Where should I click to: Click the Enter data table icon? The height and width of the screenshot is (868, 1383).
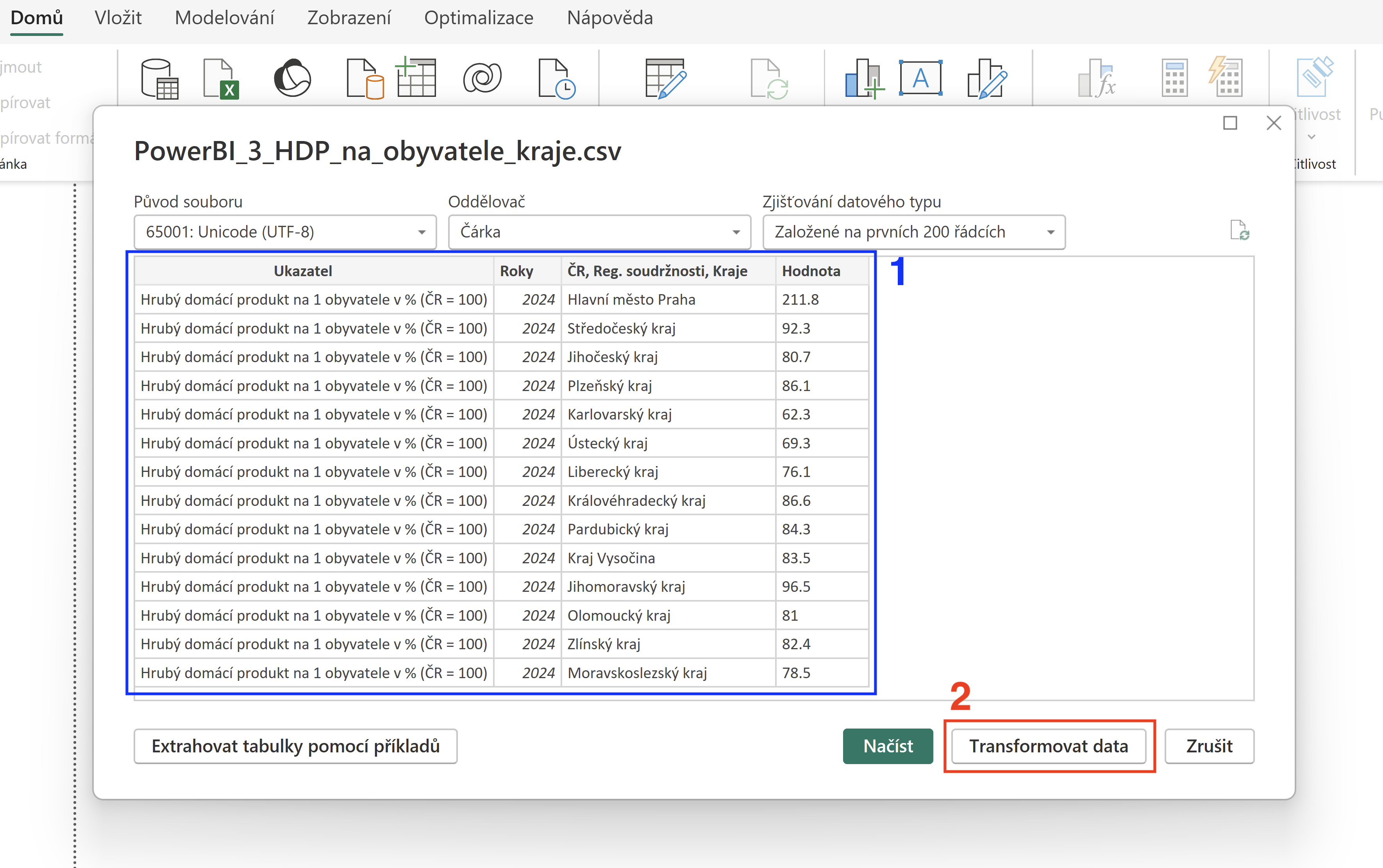coord(416,77)
